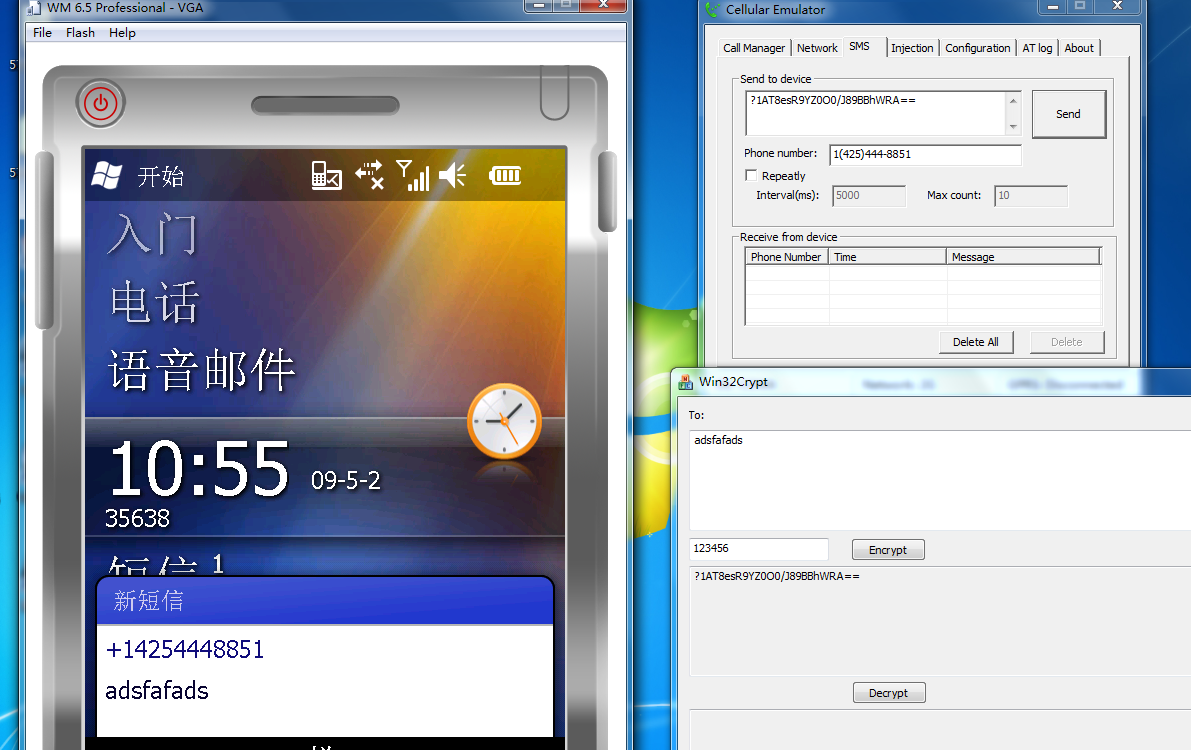Tap the 10:55 time display
This screenshot has height=750, width=1191.
[199, 468]
